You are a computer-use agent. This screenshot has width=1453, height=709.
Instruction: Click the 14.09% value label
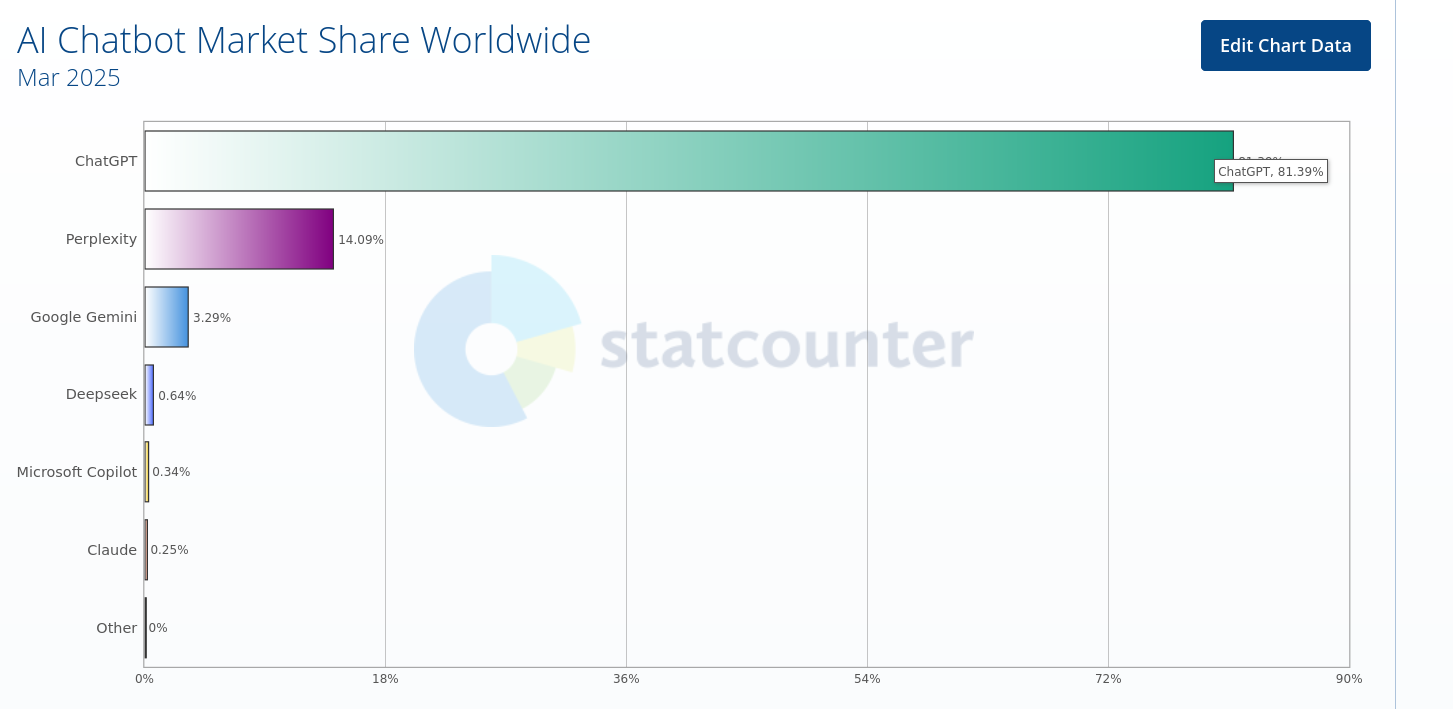361,240
